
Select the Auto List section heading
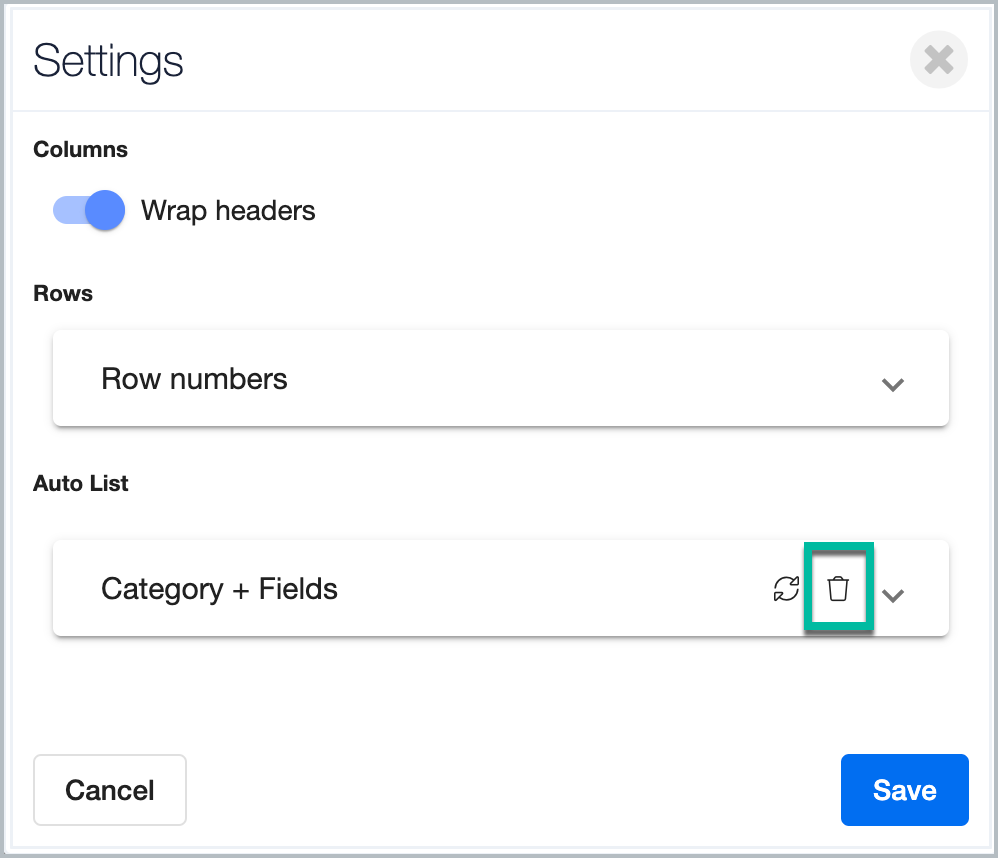(x=81, y=484)
